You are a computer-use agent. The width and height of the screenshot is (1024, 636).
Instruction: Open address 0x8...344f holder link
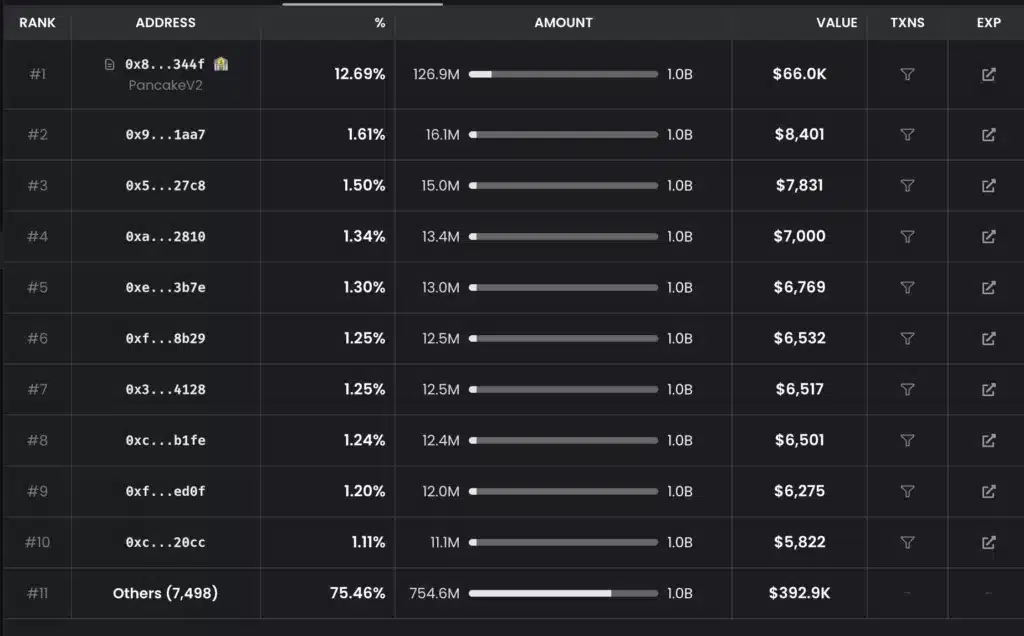tap(165, 65)
